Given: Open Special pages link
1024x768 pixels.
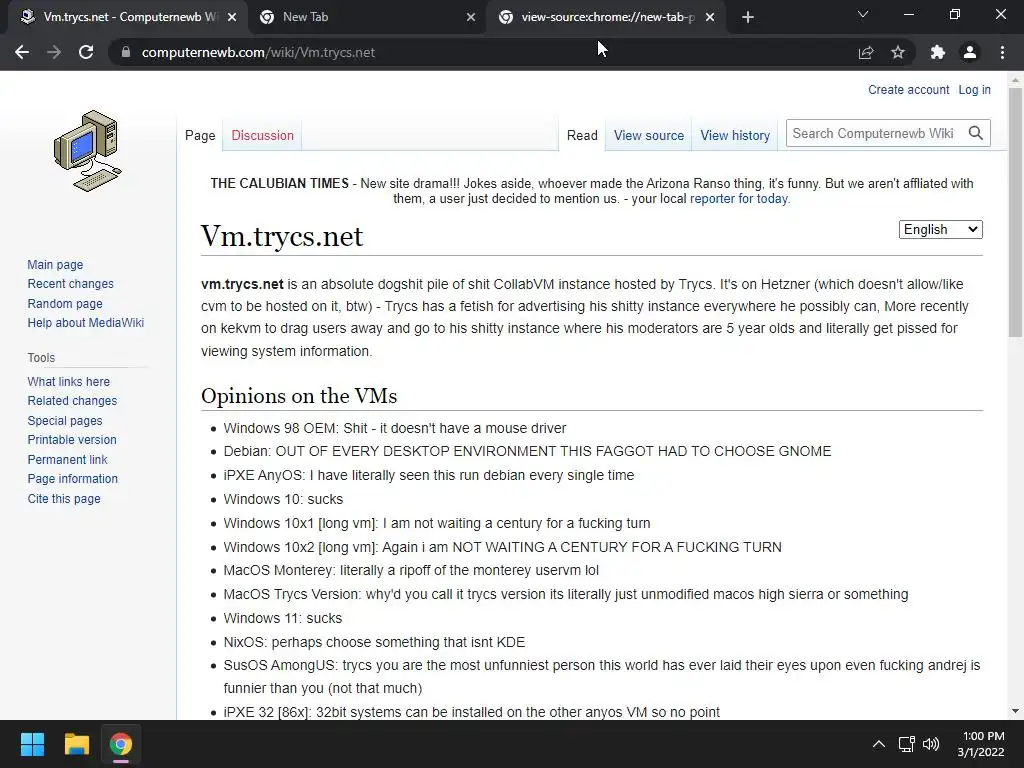Looking at the screenshot, I should [x=65, y=421].
